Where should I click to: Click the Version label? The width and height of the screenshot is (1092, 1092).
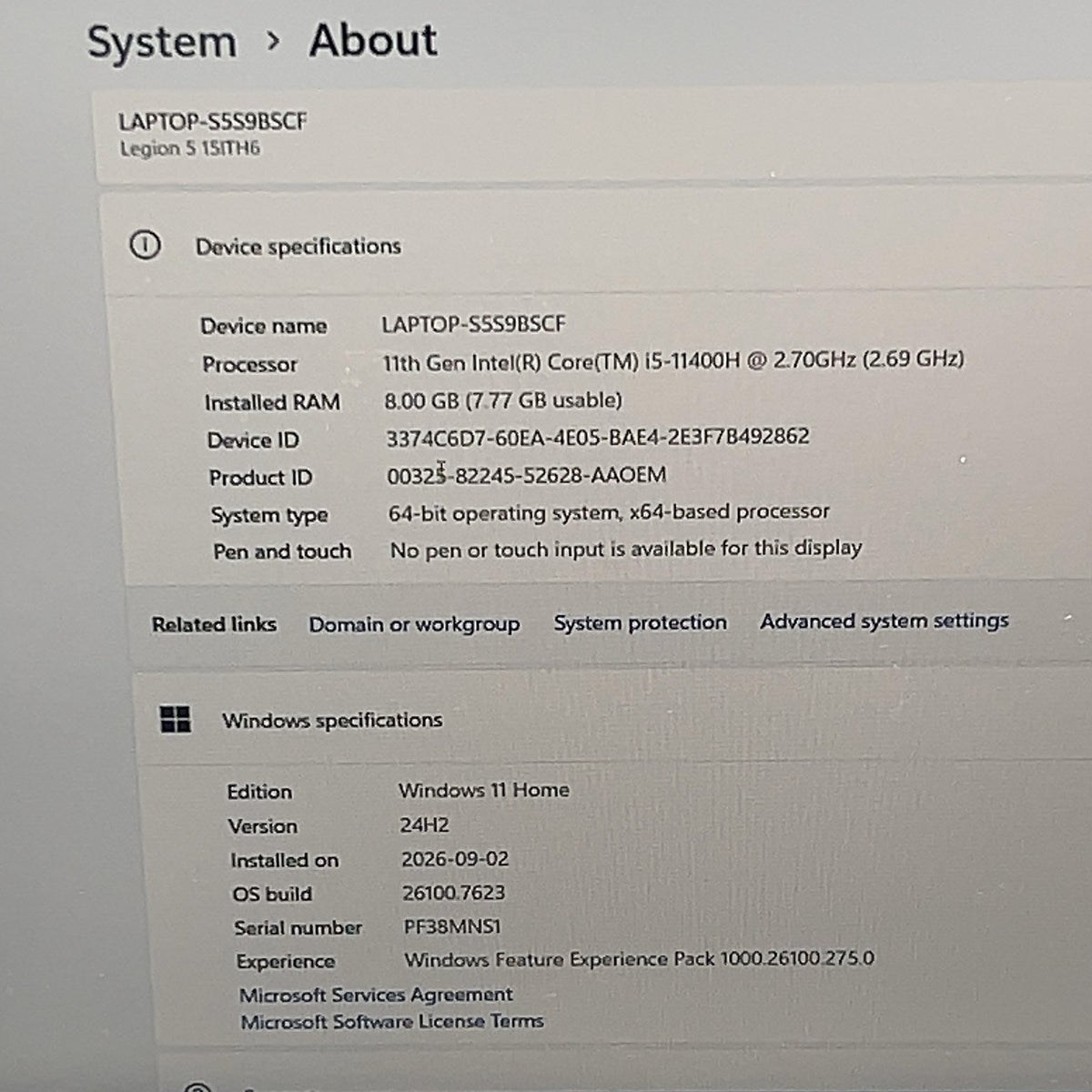(x=263, y=826)
